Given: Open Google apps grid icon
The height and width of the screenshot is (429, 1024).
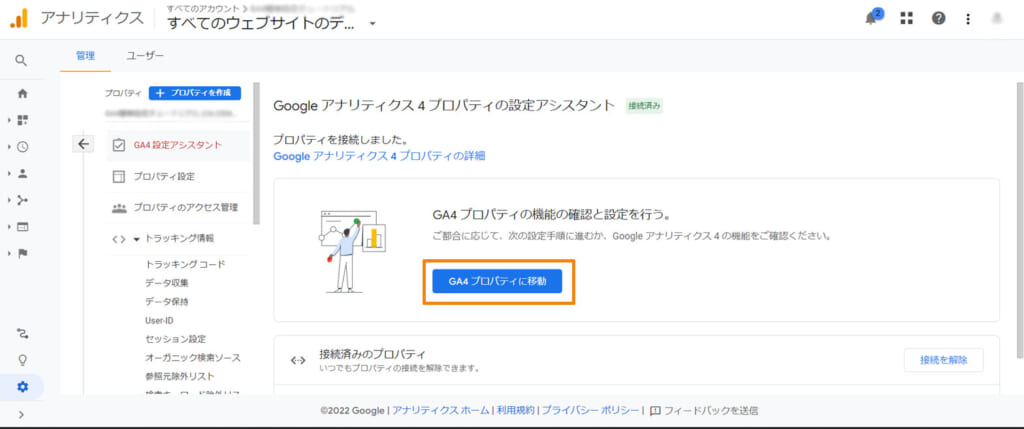Looking at the screenshot, I should pyautogui.click(x=906, y=18).
